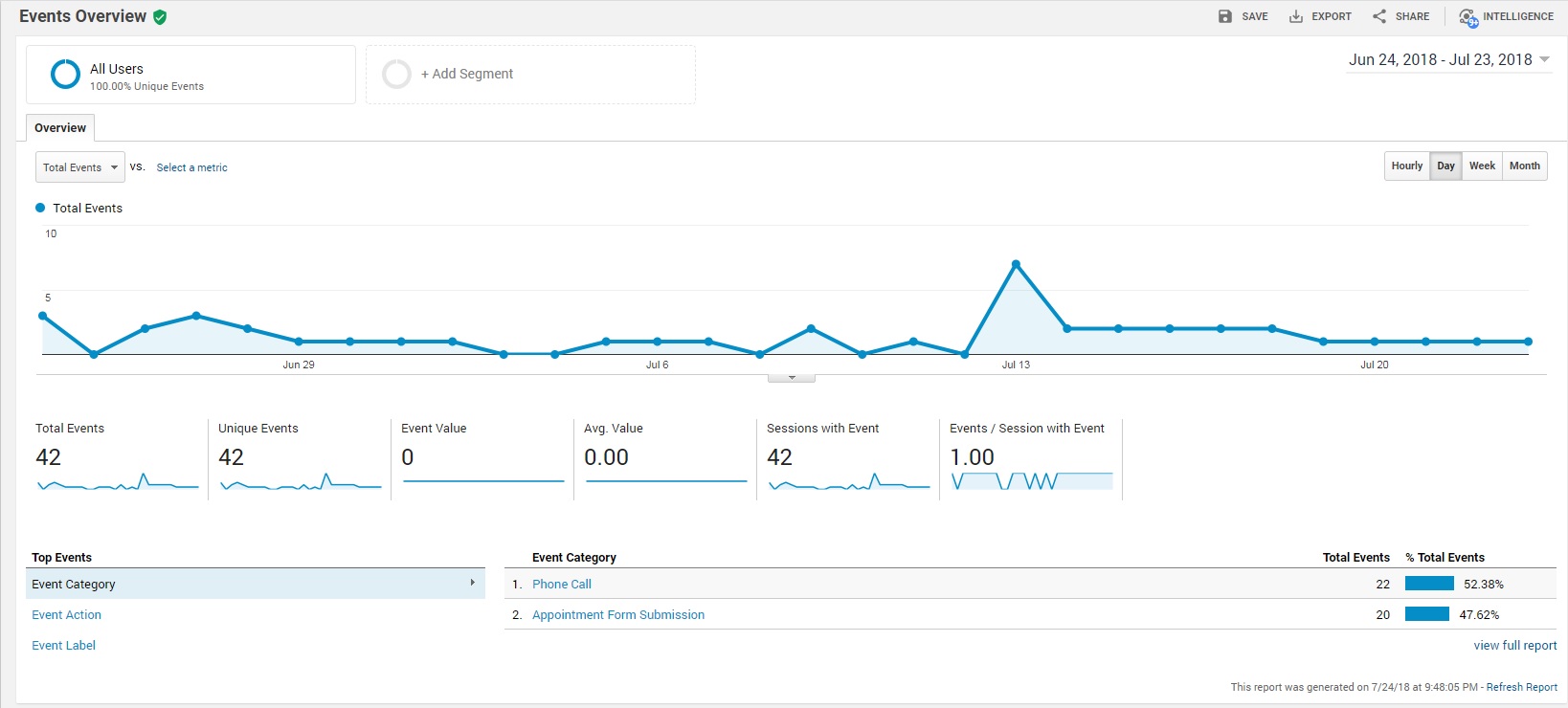This screenshot has width=1568, height=708.
Task: Switch chart granularity to Hourly
Action: pos(1406,166)
